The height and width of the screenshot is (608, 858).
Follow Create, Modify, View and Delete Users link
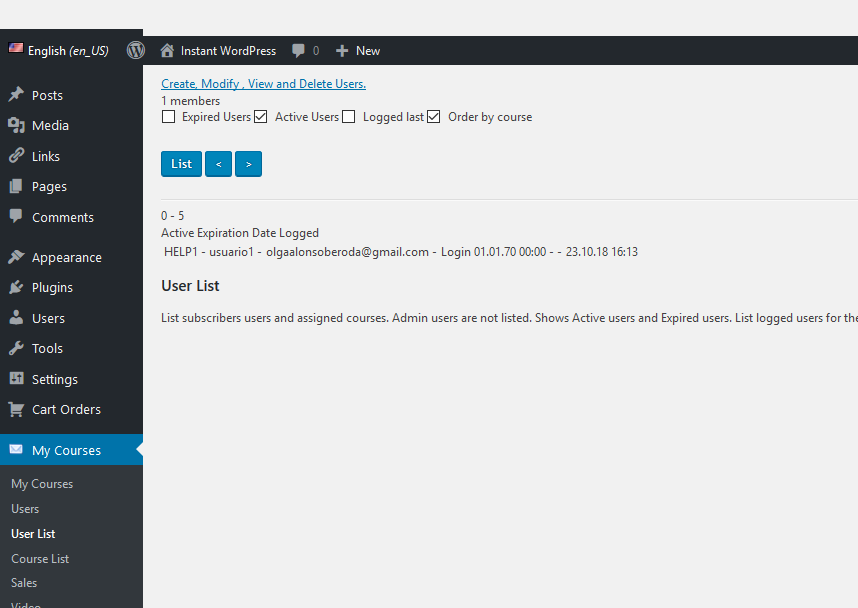point(263,84)
